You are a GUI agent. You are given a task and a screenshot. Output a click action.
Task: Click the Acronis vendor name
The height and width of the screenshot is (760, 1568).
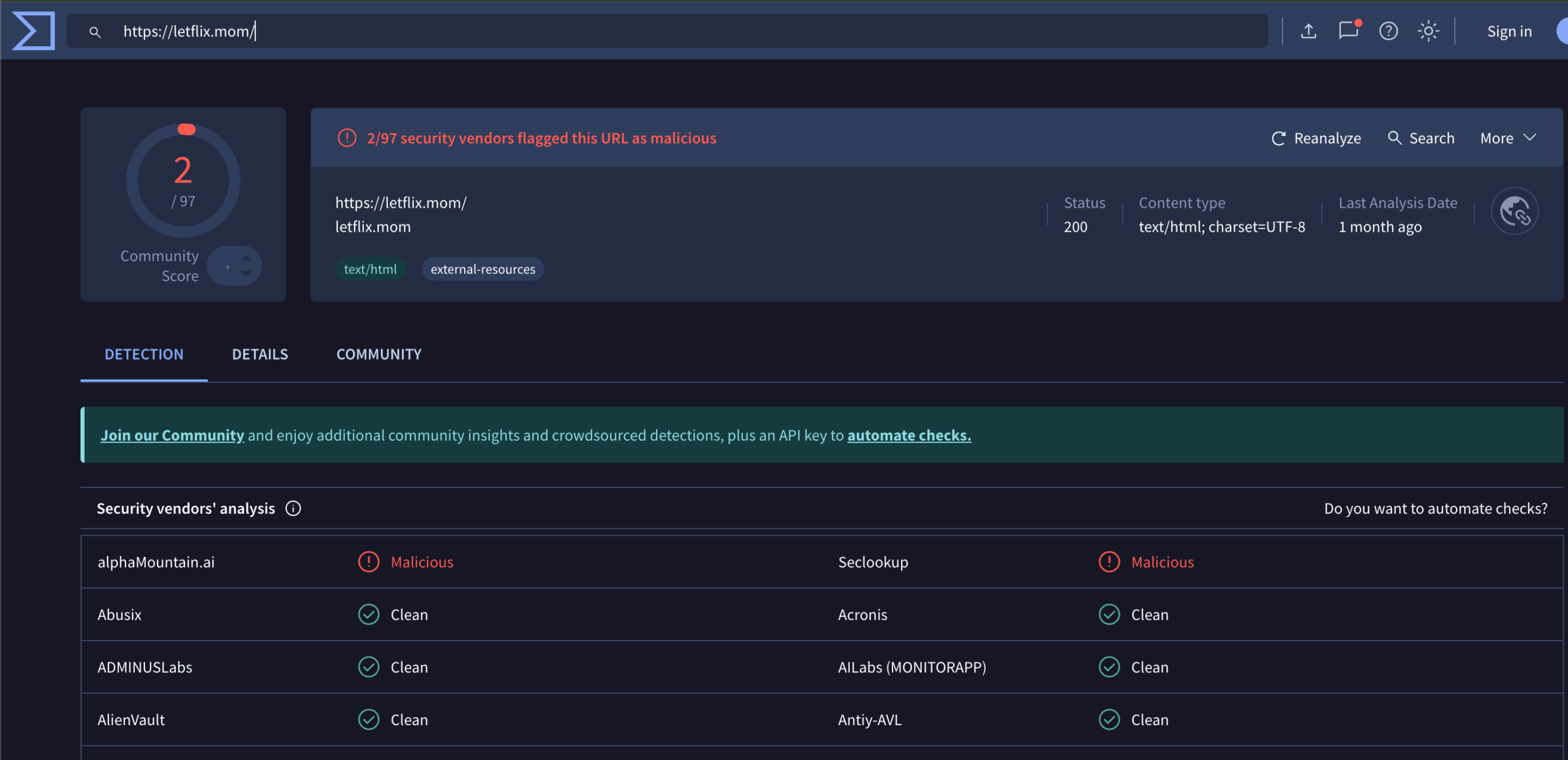click(x=862, y=615)
